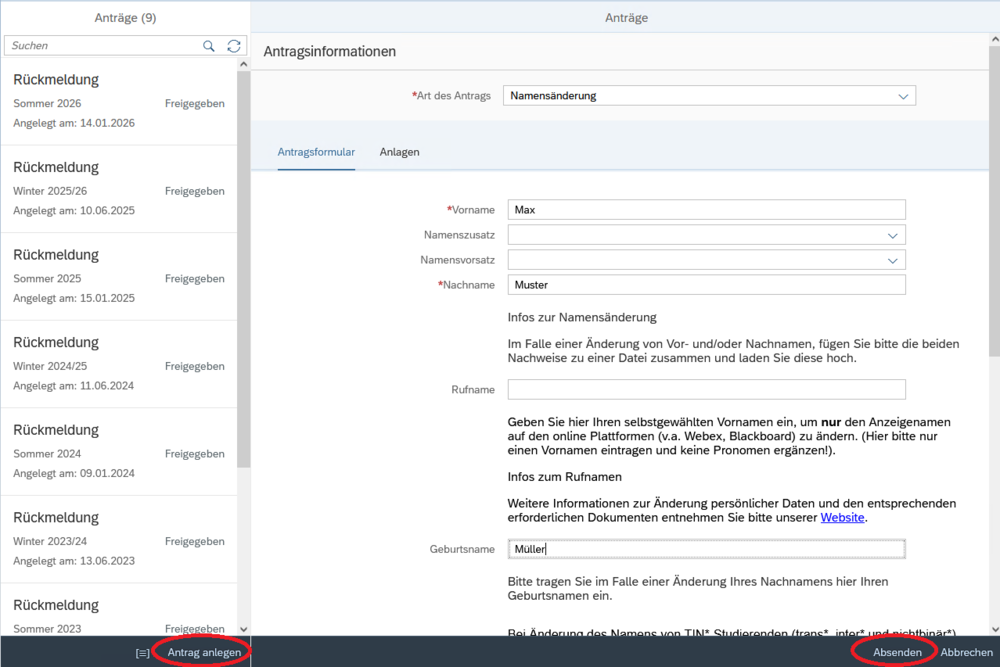1000x667 pixels.
Task: Click the Anträge (9) header
Action: (x=125, y=18)
